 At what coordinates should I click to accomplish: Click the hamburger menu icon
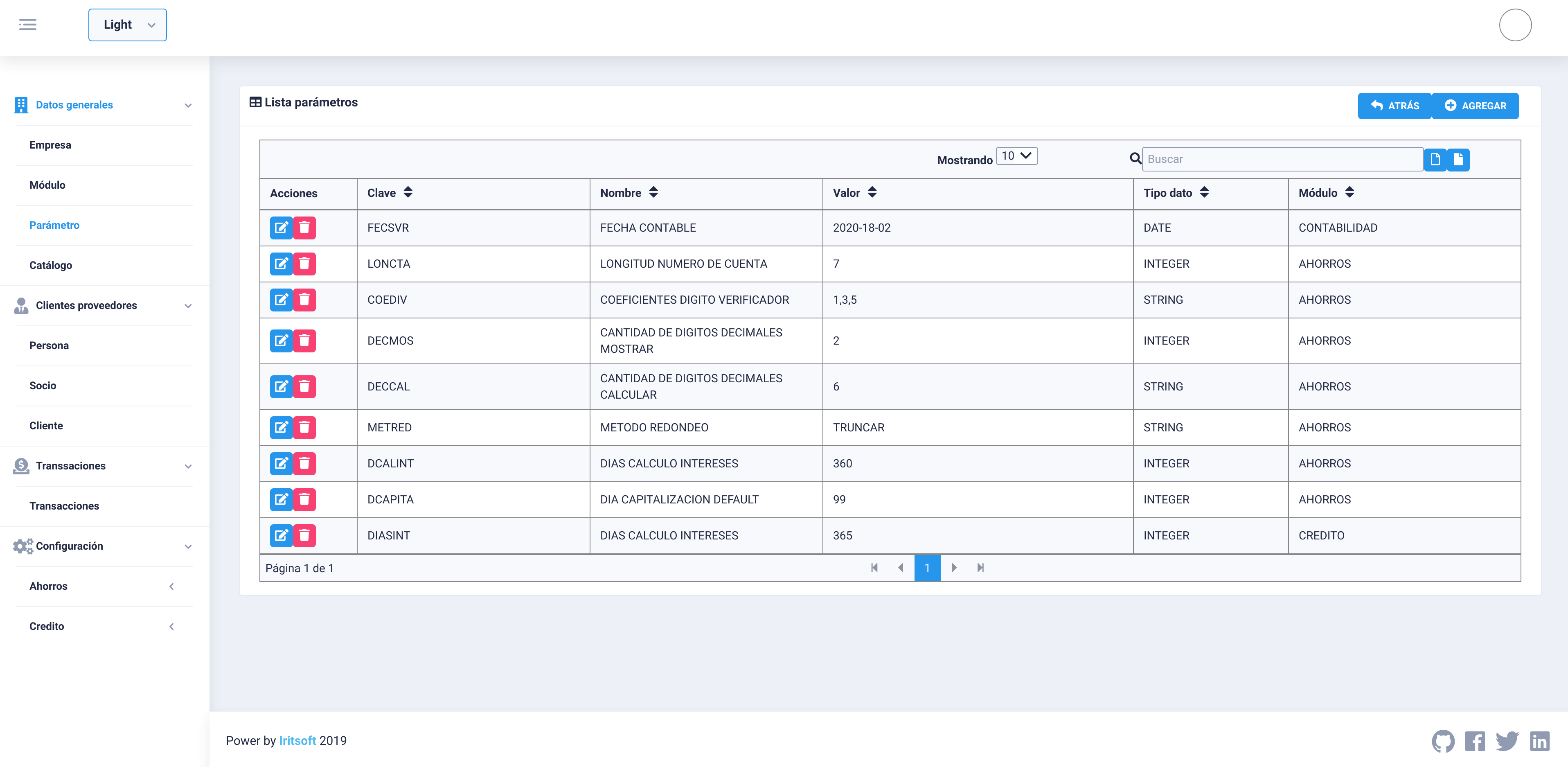pyautogui.click(x=27, y=25)
